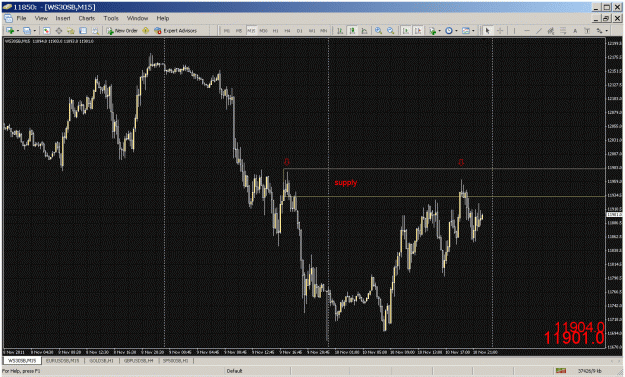Expand the Indicators dropdown arrow
Image resolution: width=625 pixels, height=377 pixels.
(x=440, y=31)
